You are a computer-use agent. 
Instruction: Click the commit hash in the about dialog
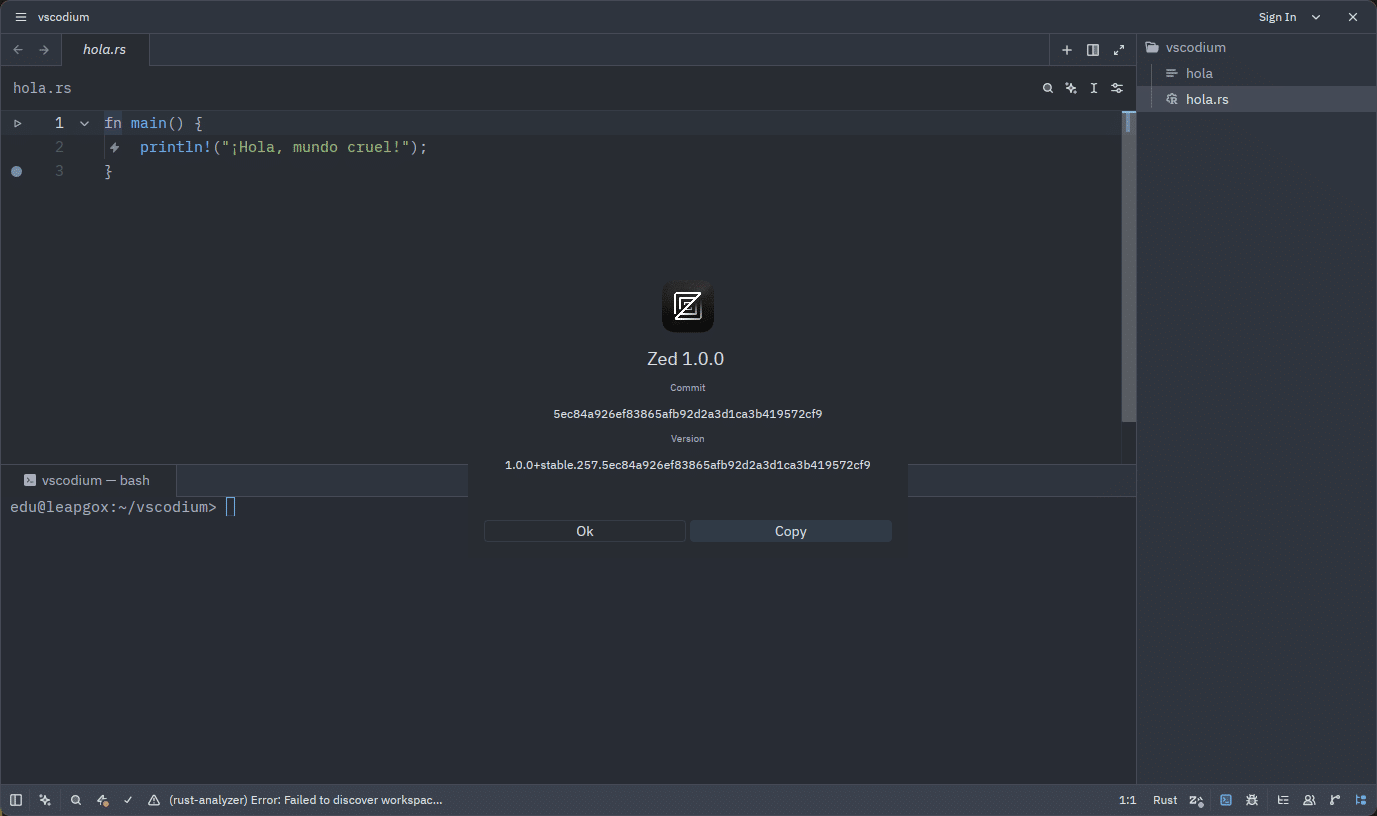point(688,414)
